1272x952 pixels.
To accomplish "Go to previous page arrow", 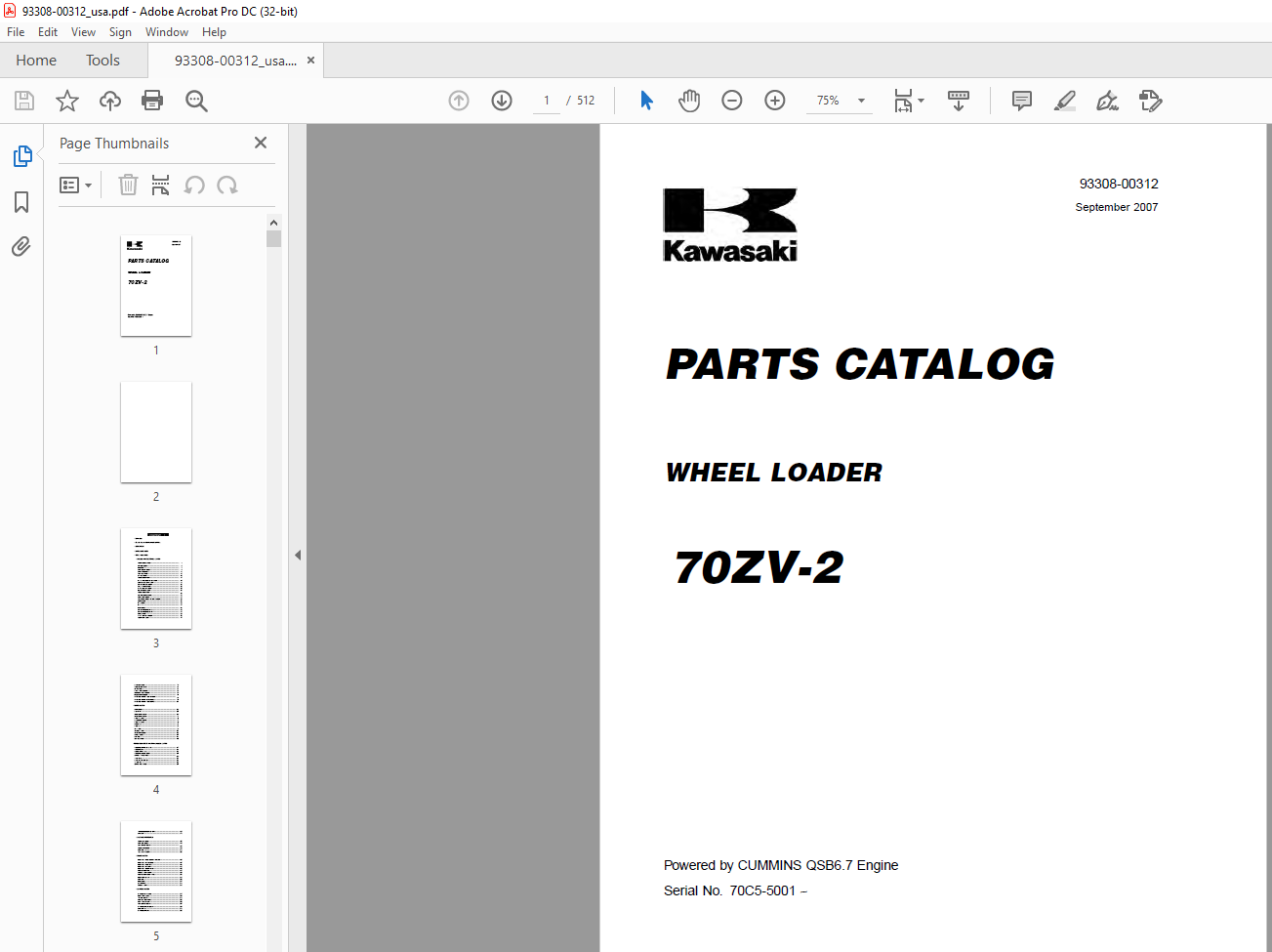I will tap(459, 101).
